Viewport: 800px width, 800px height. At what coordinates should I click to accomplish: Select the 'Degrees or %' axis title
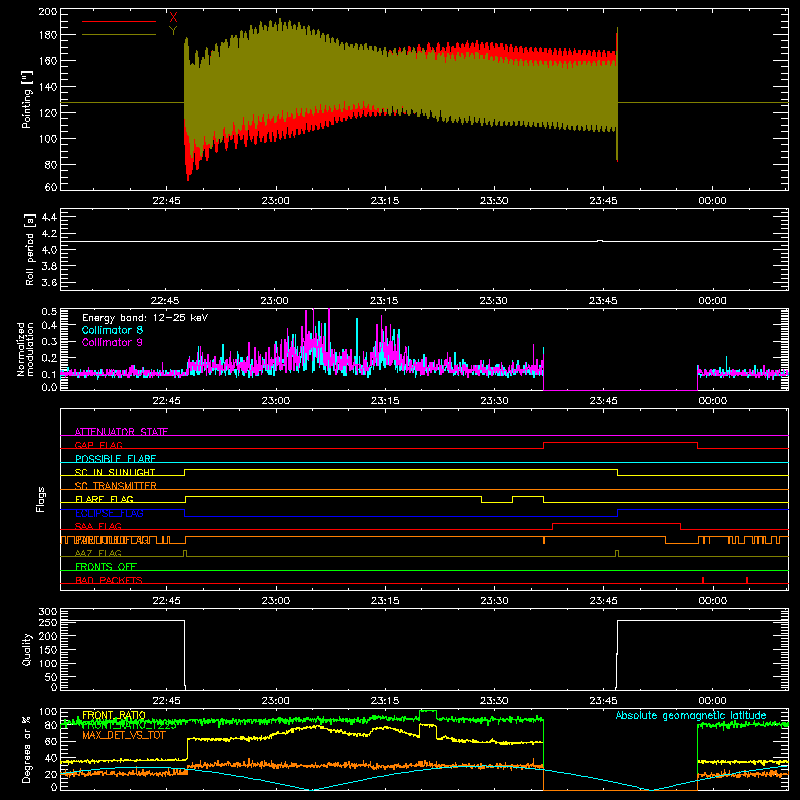27,750
